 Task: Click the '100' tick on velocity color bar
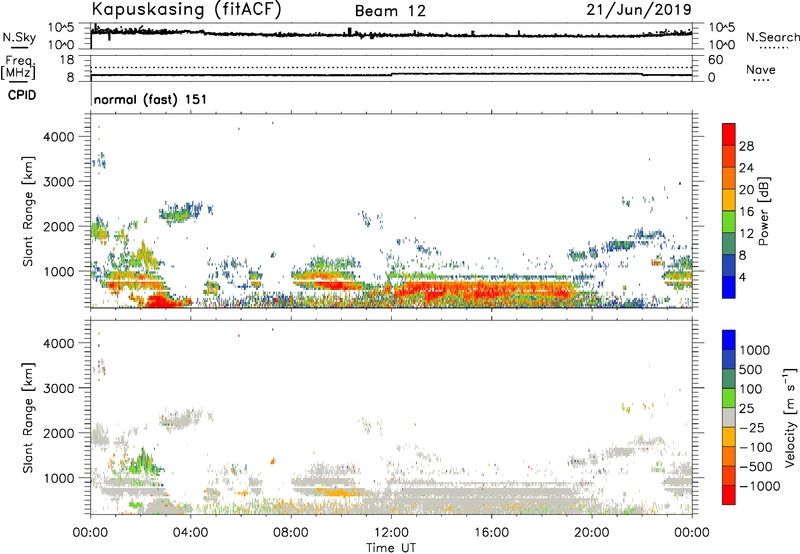click(751, 389)
